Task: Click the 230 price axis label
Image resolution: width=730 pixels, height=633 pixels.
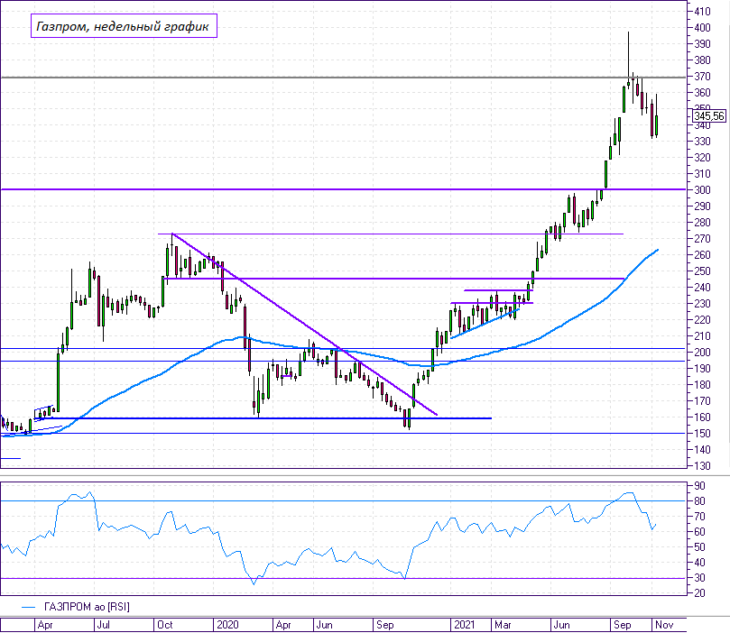Action: (x=702, y=303)
